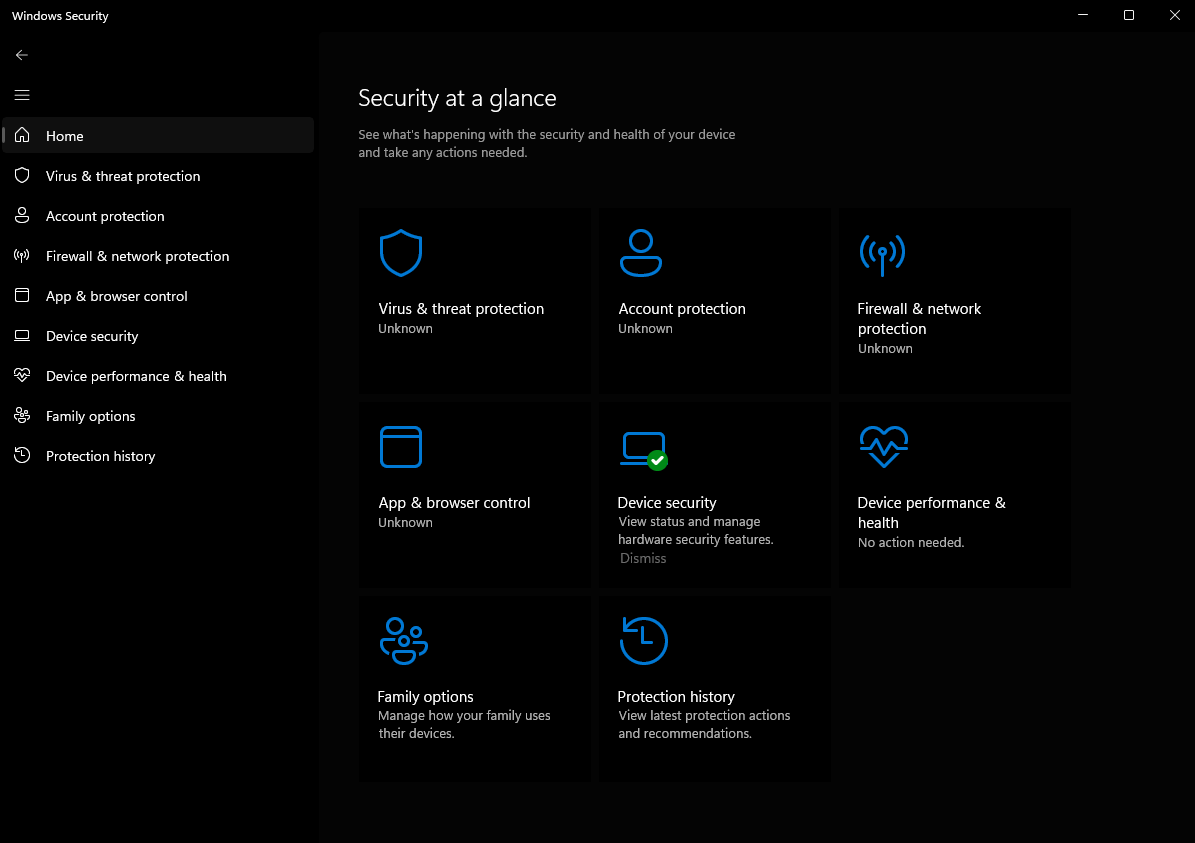Click the Account protection person icon in sidebar

[x=22, y=215]
